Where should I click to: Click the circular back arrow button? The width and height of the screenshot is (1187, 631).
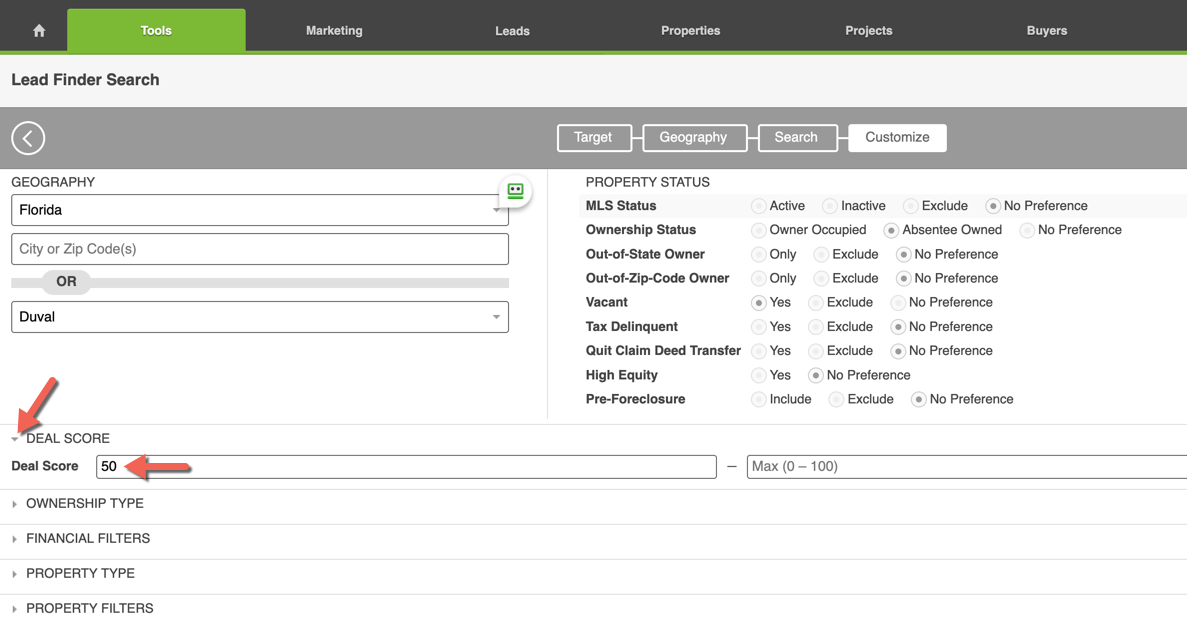pos(28,138)
